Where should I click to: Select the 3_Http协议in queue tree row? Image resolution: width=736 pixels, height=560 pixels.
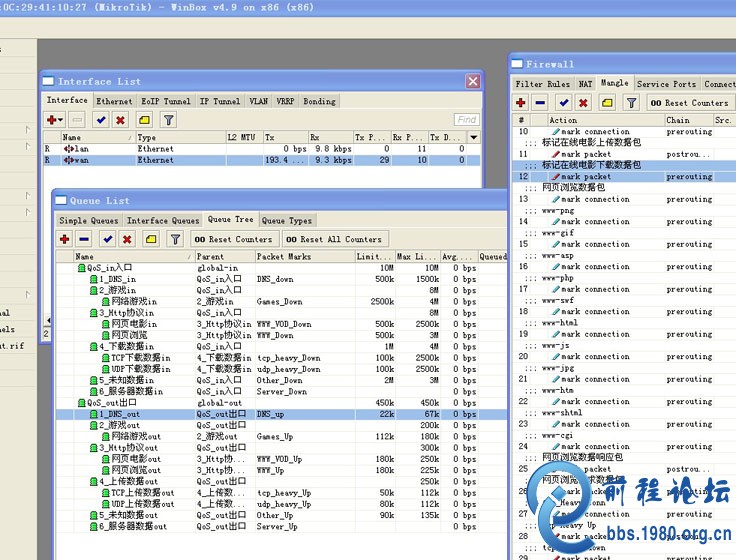(127, 312)
